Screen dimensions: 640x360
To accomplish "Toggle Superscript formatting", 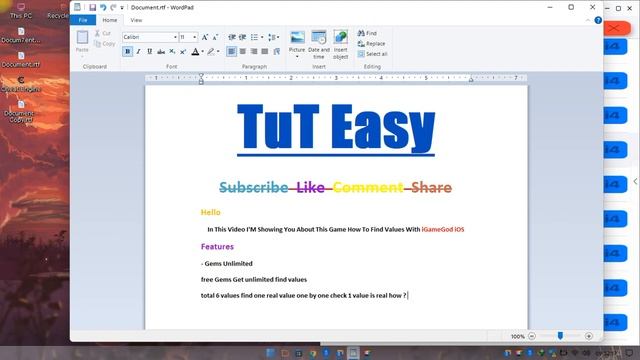I will tap(183, 51).
